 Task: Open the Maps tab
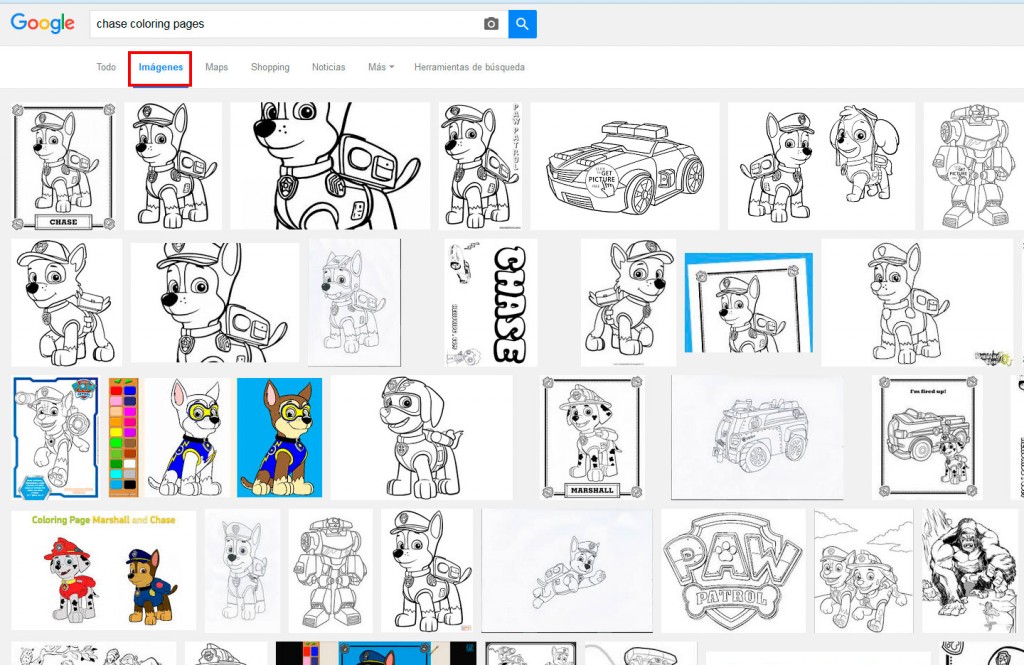(x=217, y=67)
